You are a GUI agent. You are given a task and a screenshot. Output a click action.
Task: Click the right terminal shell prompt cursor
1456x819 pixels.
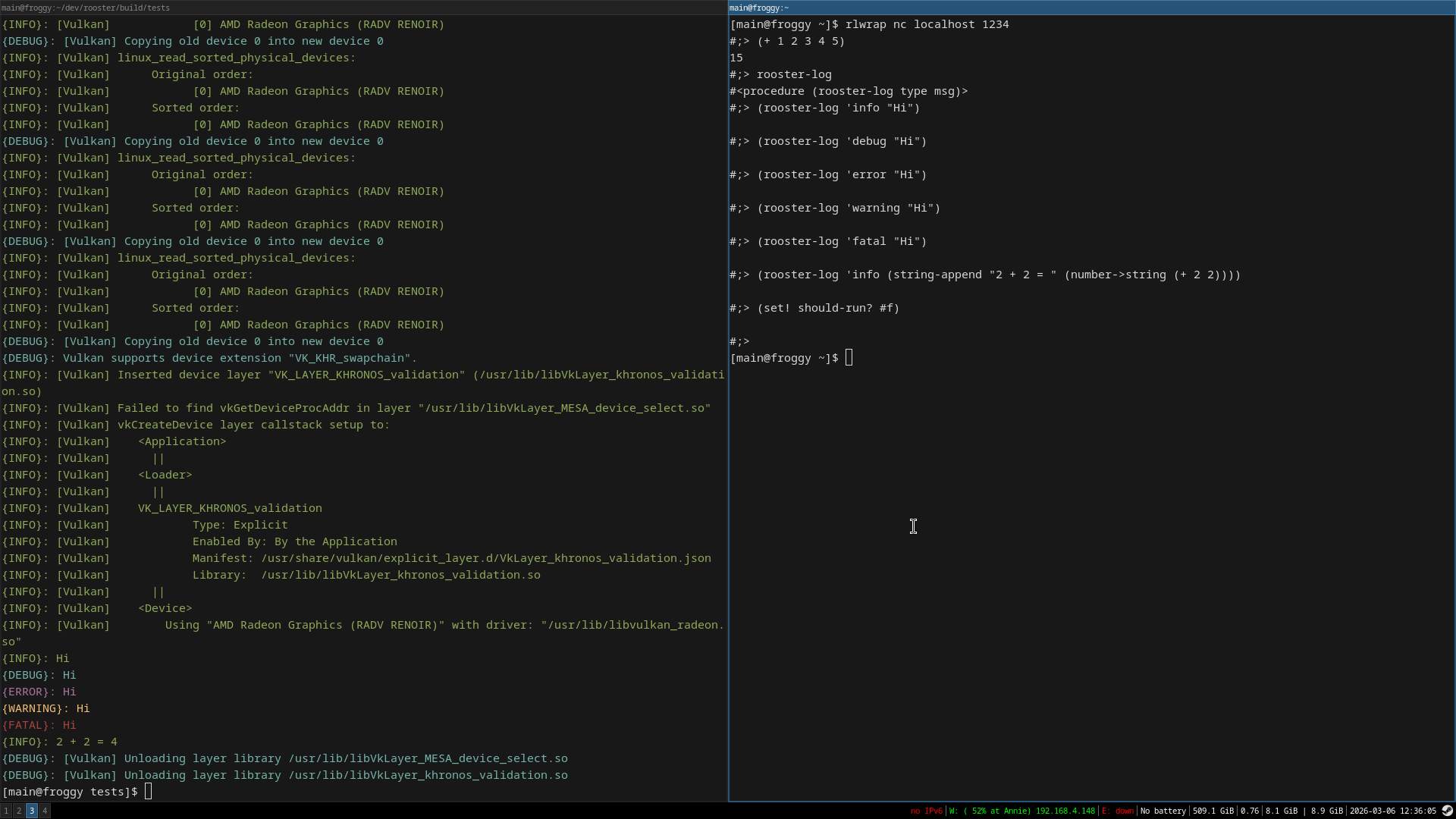(849, 358)
